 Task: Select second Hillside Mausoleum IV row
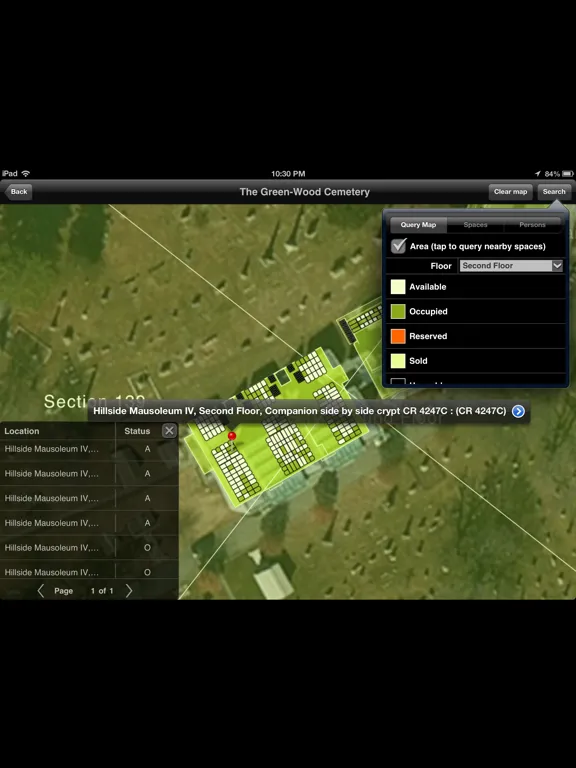click(x=89, y=473)
